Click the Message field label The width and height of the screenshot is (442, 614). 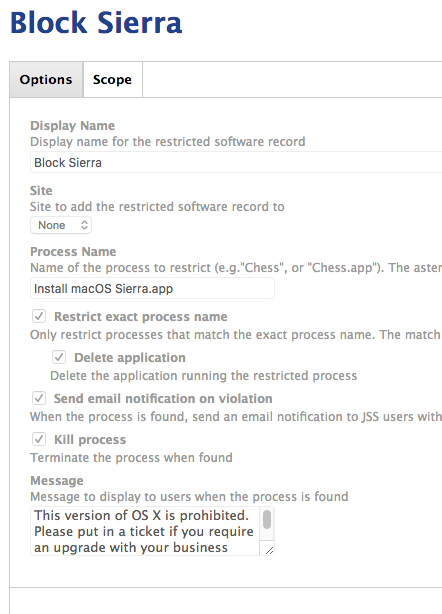[57, 480]
